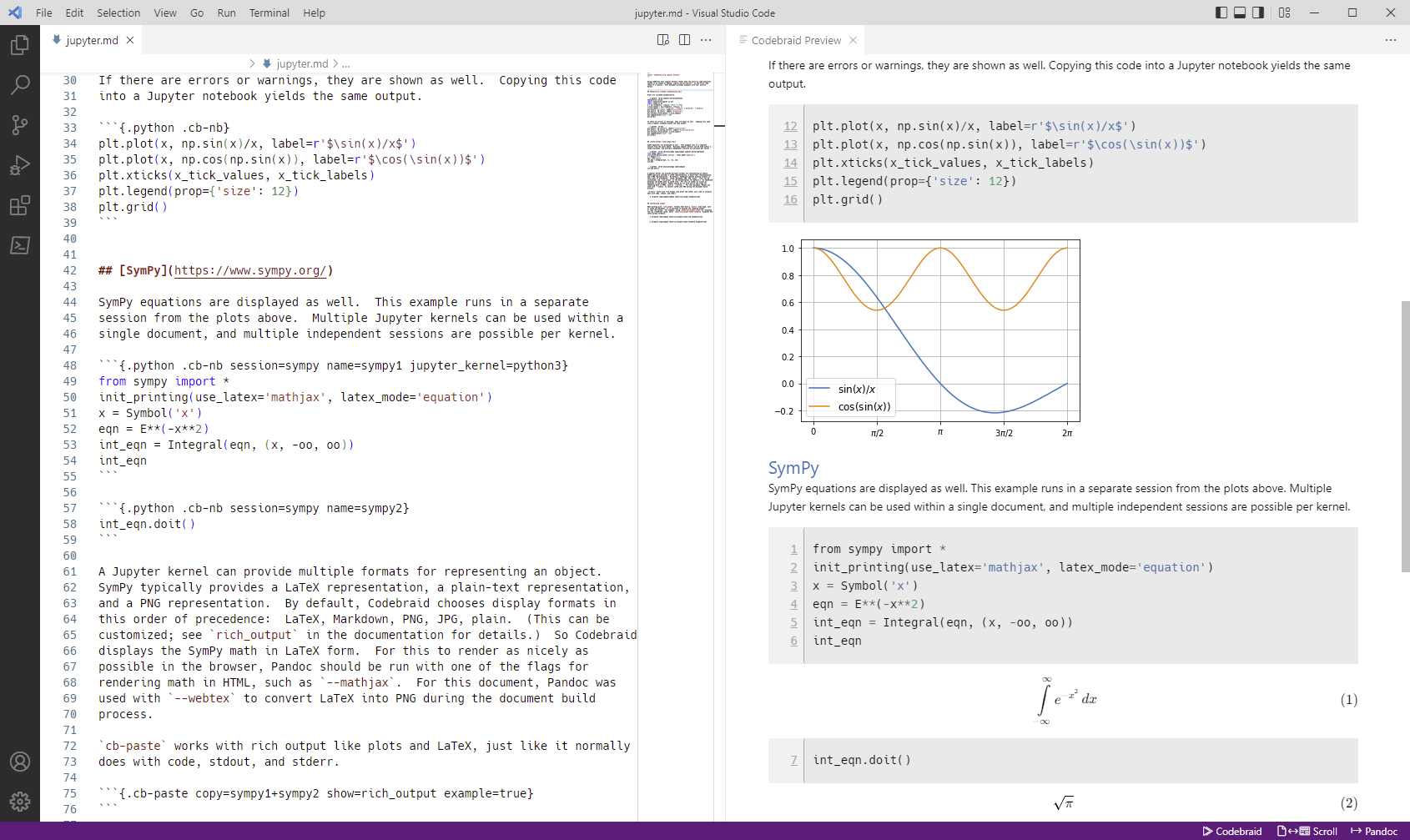Open the Search view in activity bar
The height and width of the screenshot is (840, 1410).
point(20,84)
